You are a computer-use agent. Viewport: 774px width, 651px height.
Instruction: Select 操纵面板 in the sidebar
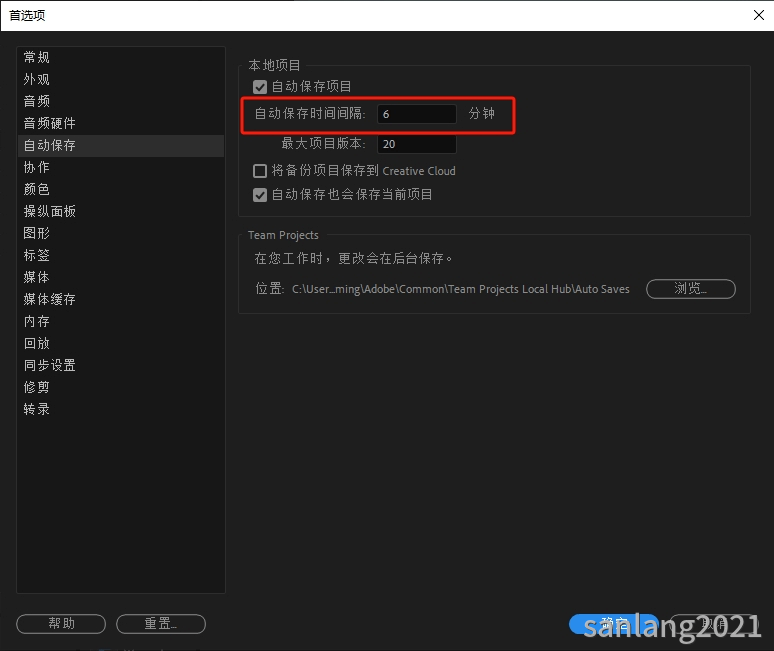[120, 211]
